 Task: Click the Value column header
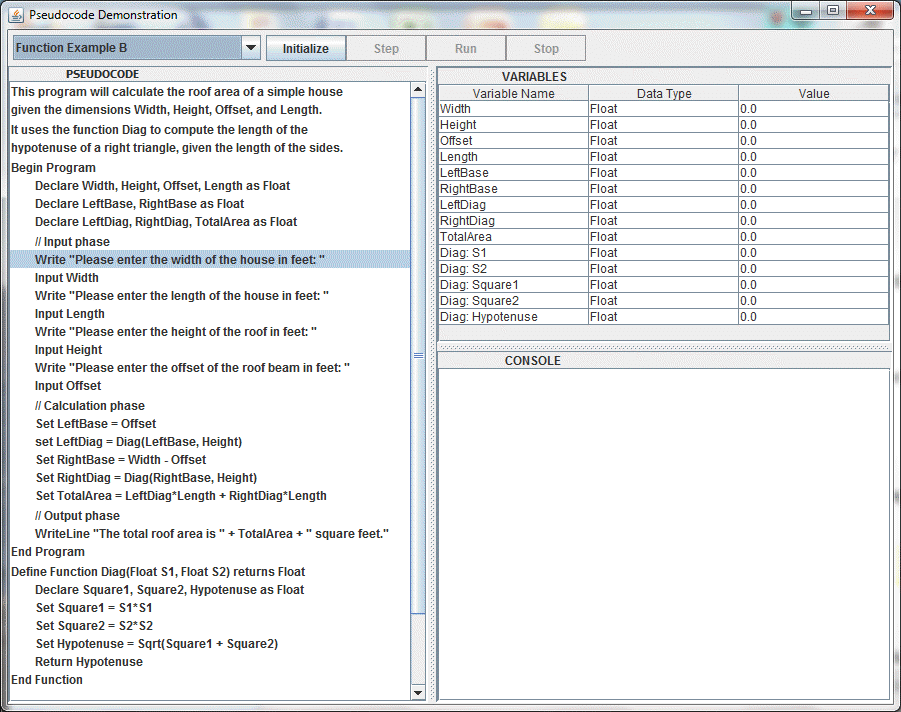(x=813, y=93)
